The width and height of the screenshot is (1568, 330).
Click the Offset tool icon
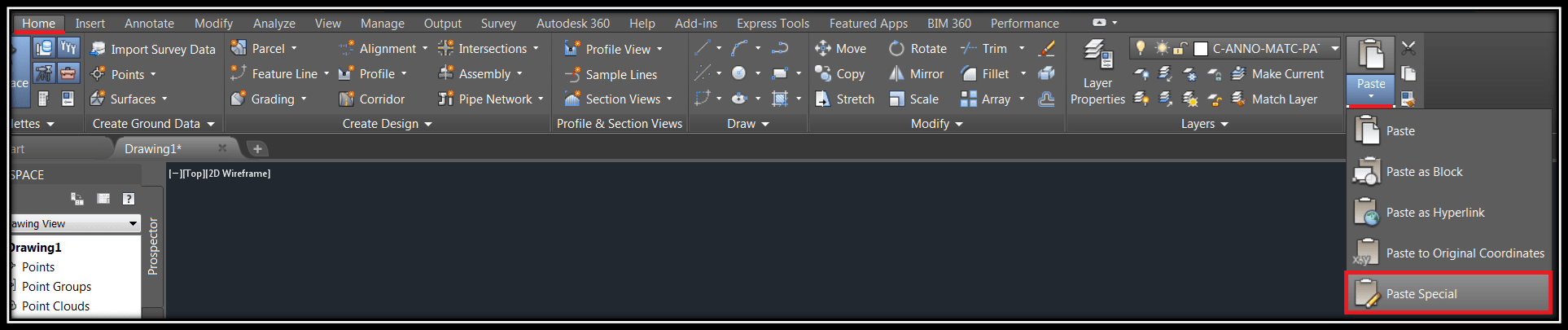(1047, 99)
